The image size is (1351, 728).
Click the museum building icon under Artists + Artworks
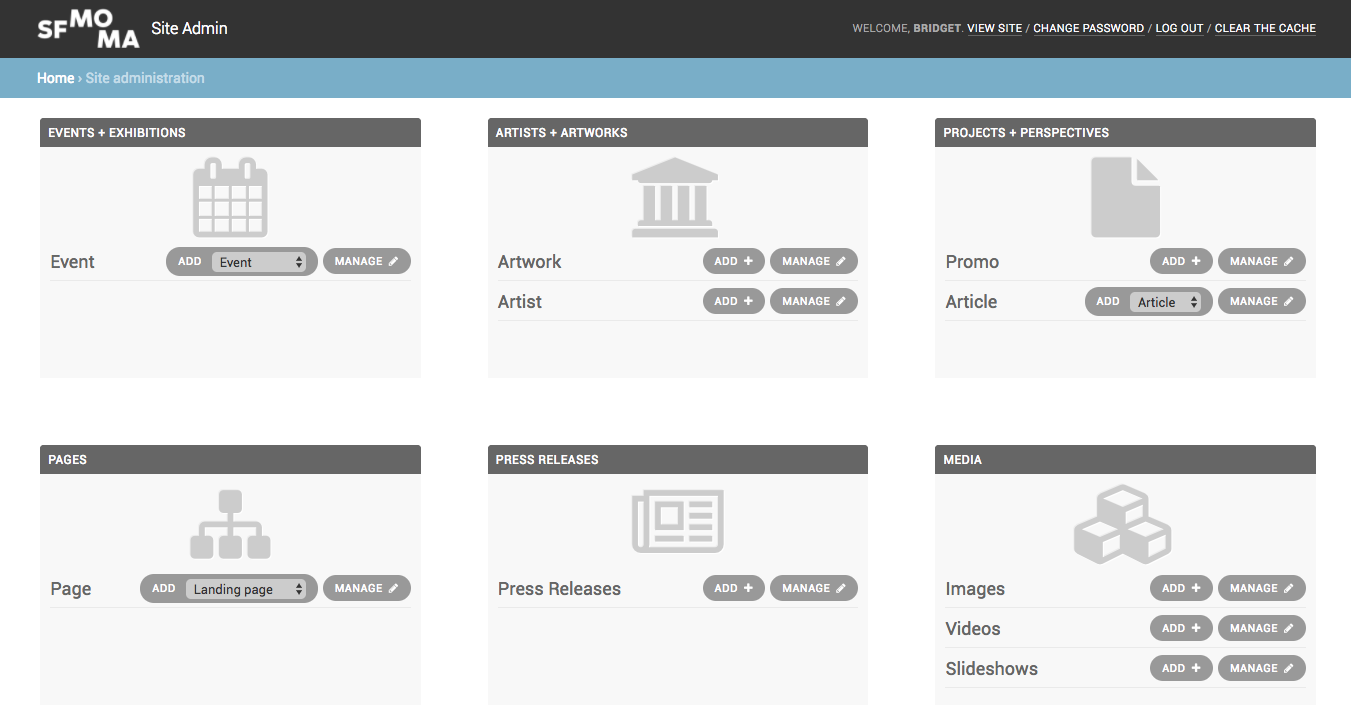coord(675,197)
